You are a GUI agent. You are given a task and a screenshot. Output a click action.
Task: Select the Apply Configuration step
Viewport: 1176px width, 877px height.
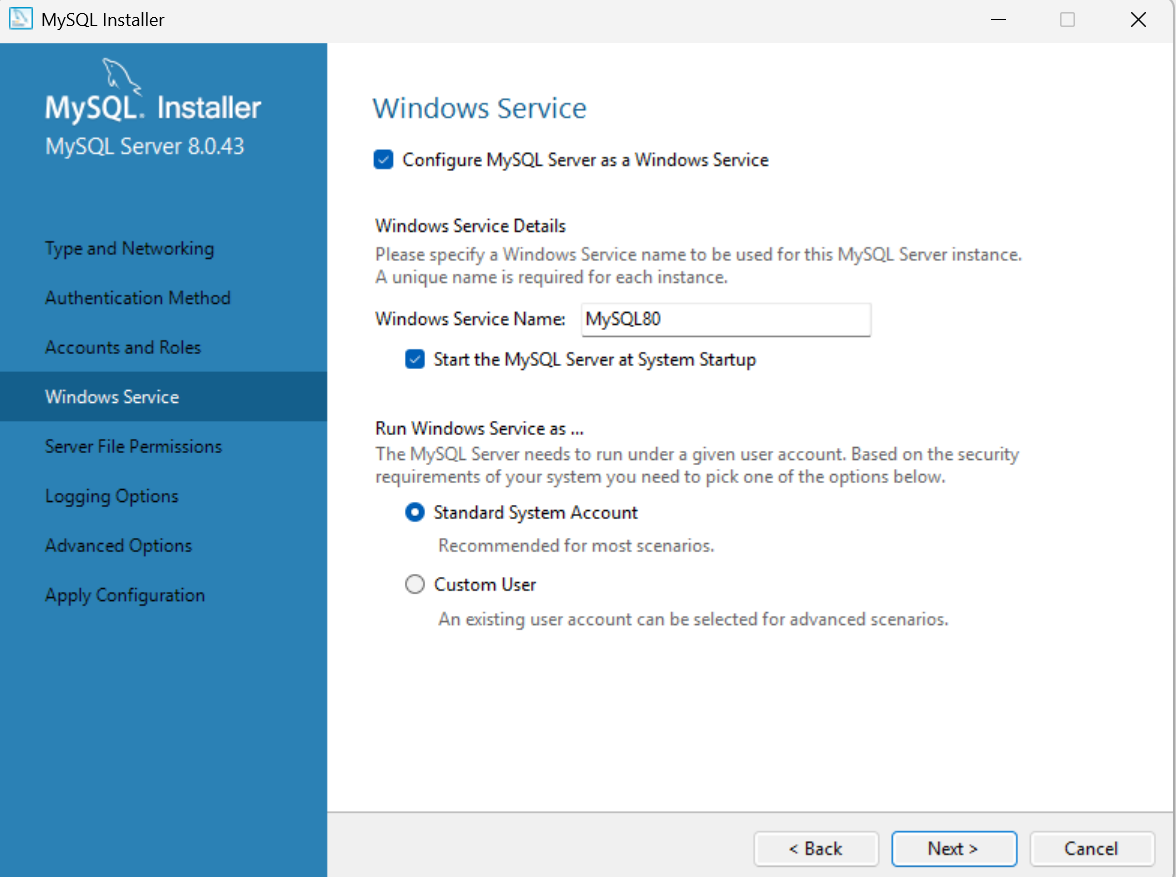click(x=124, y=595)
